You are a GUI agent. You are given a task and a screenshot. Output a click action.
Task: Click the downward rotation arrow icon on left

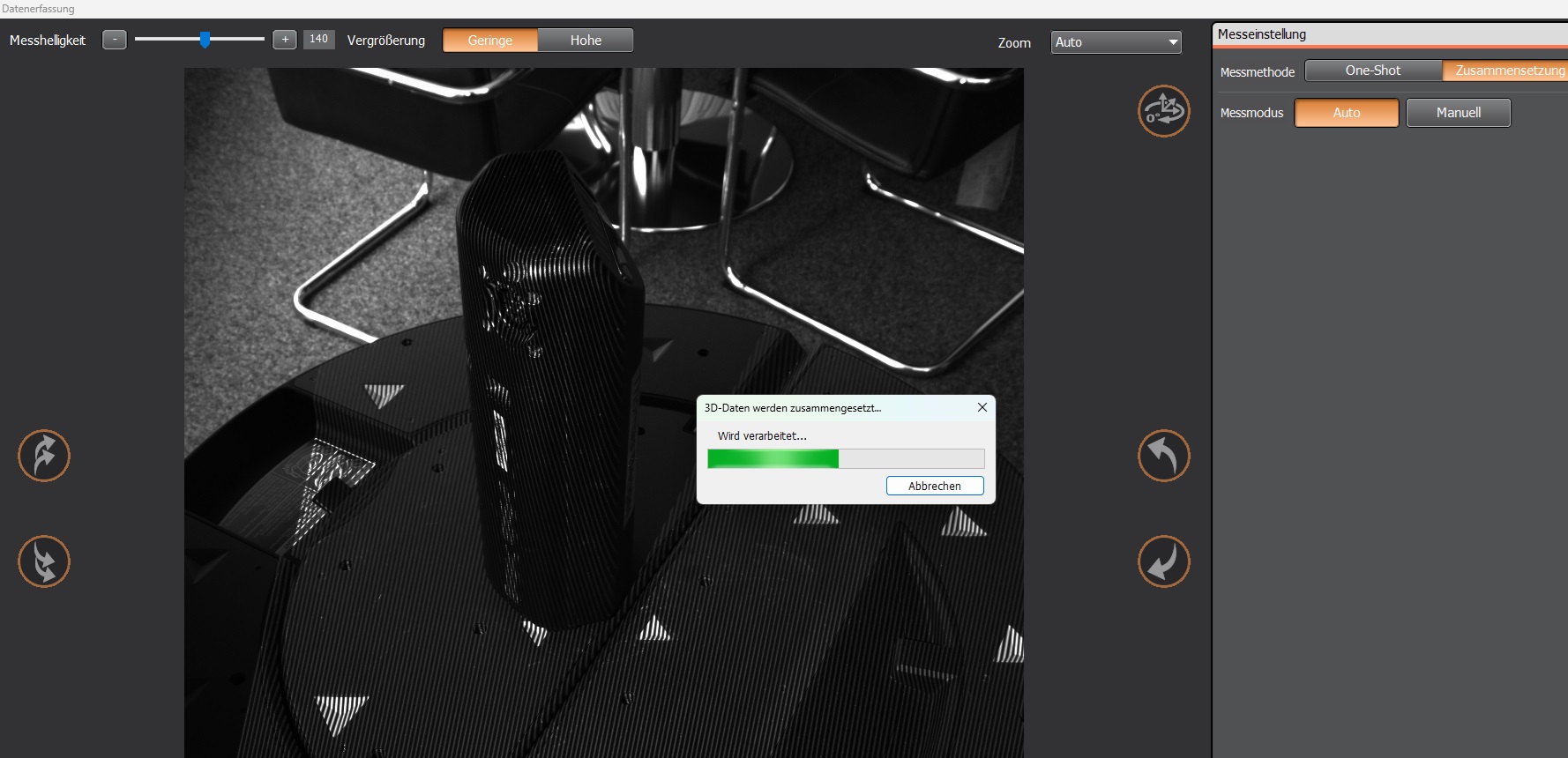point(44,561)
